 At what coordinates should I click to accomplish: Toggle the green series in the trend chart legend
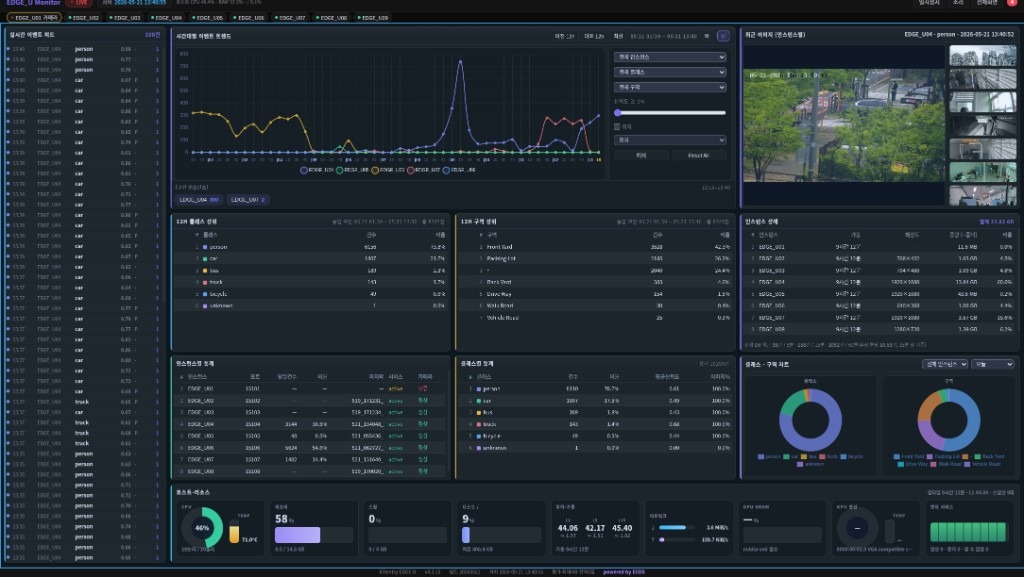pyautogui.click(x=352, y=170)
